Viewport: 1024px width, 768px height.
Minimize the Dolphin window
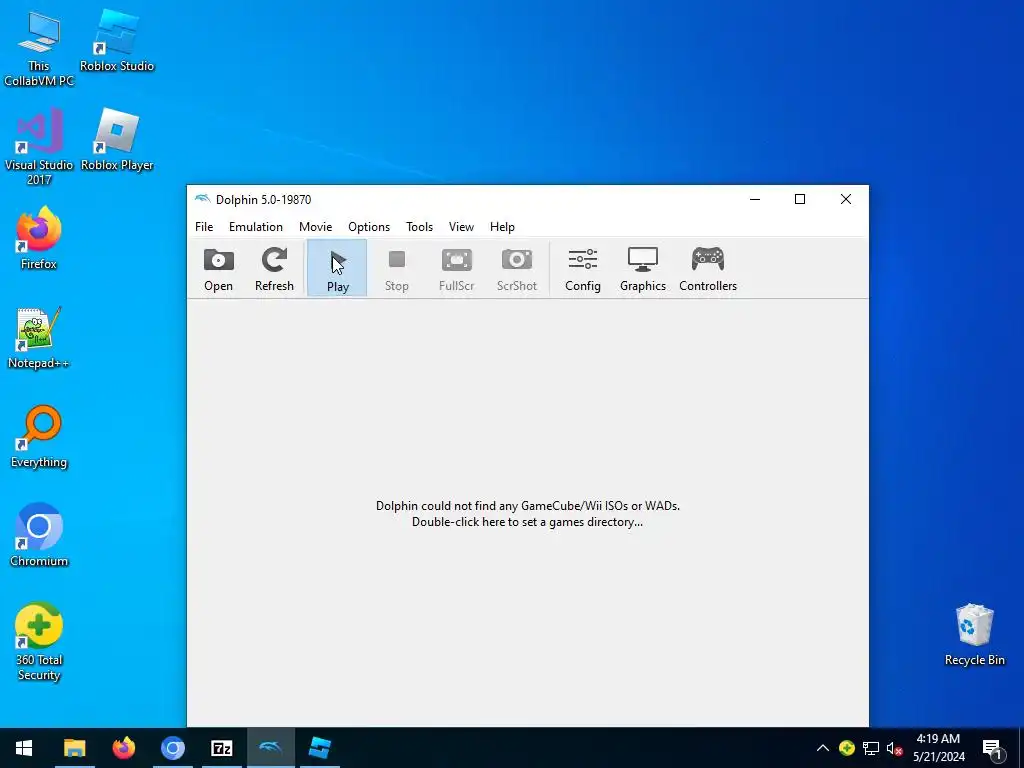(755, 199)
